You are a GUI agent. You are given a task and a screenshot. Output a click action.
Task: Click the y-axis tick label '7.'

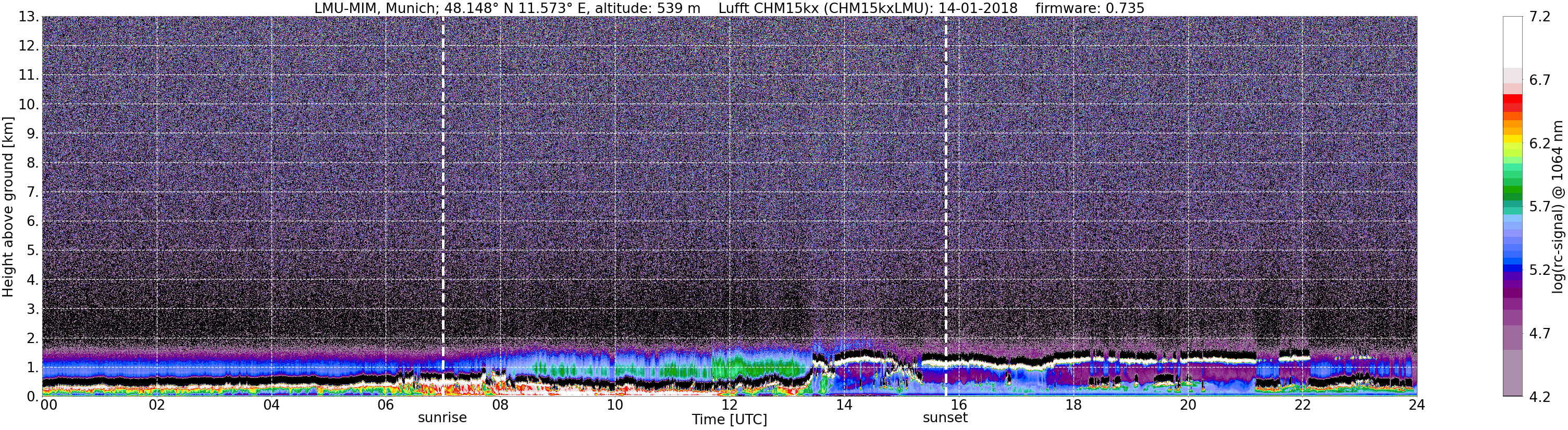[33, 192]
